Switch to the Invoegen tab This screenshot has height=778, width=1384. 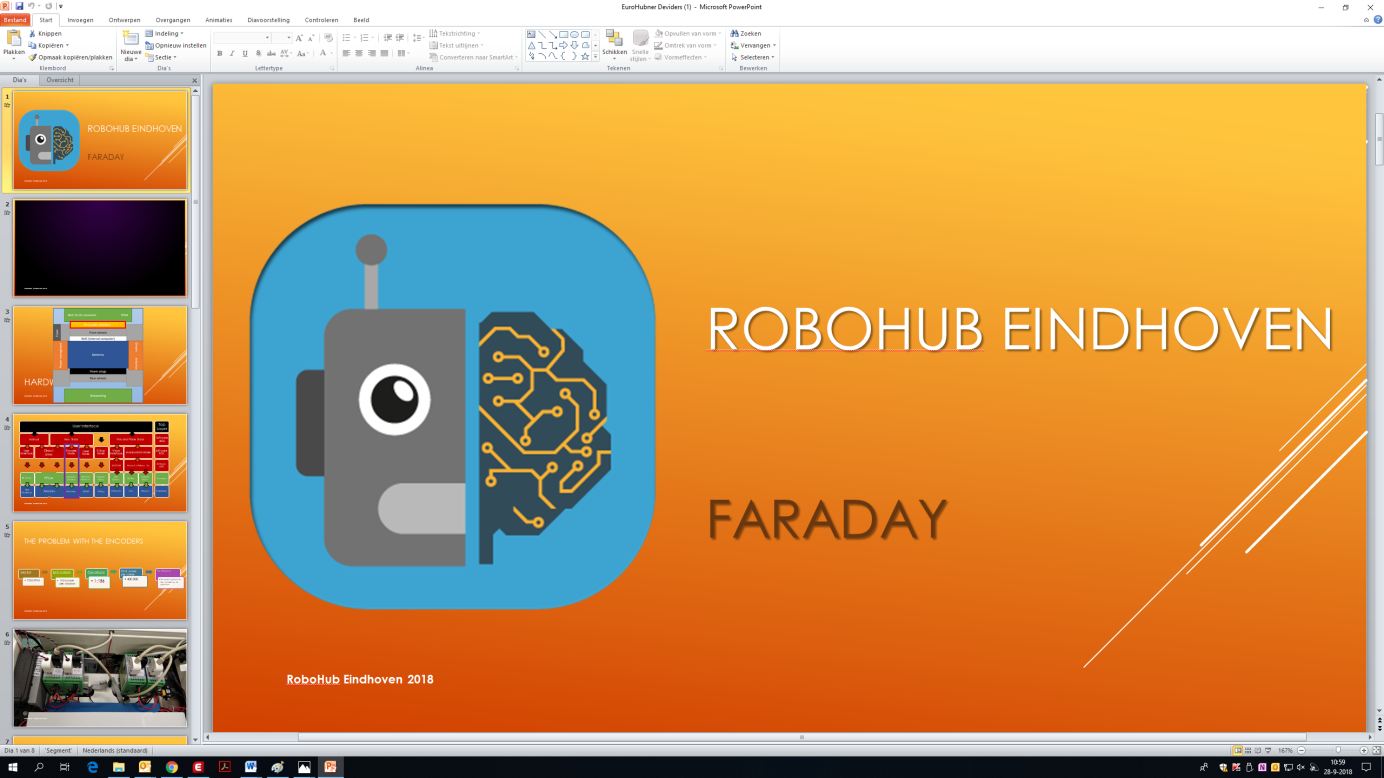click(x=80, y=20)
